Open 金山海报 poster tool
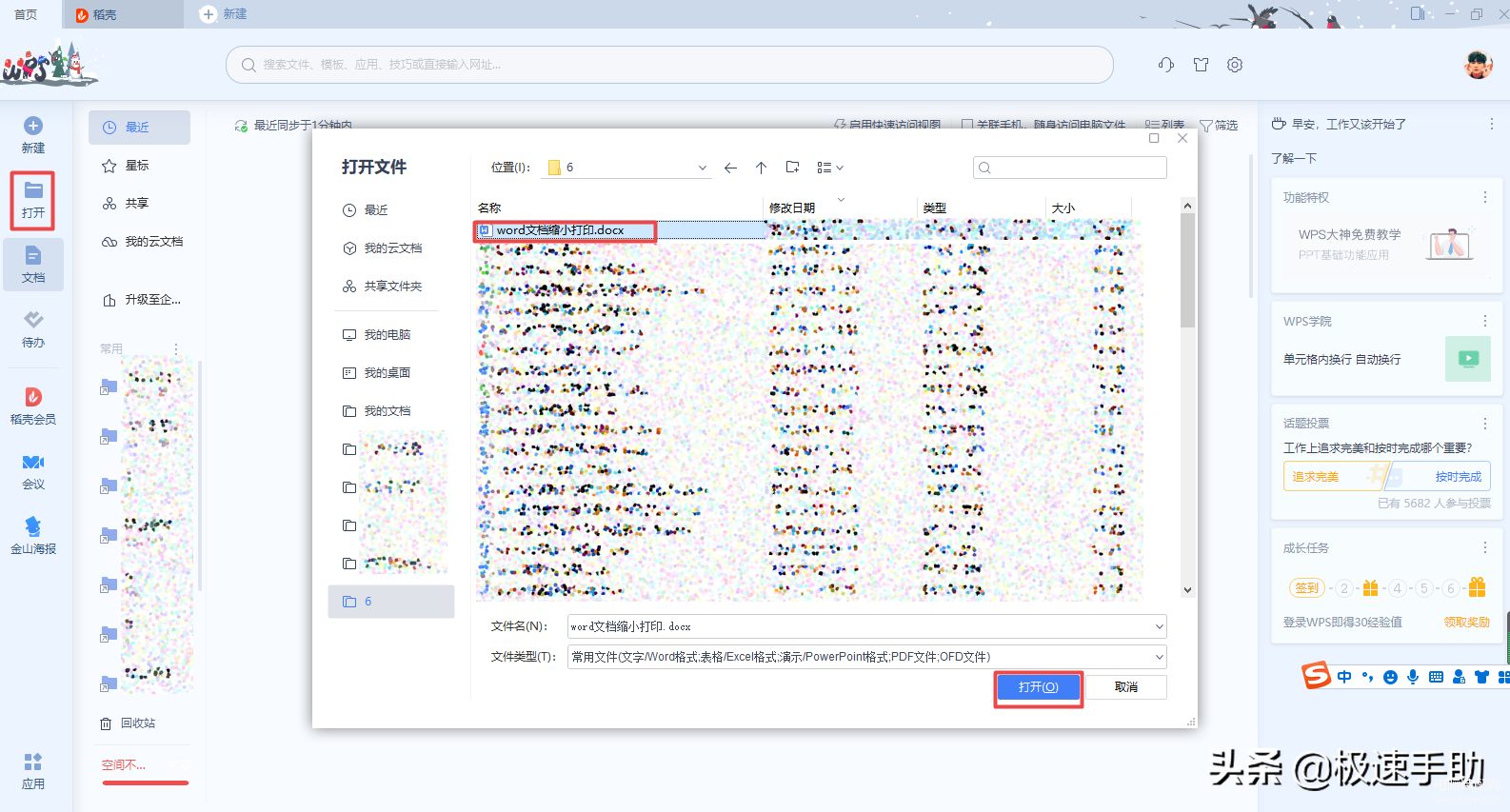 click(x=33, y=535)
